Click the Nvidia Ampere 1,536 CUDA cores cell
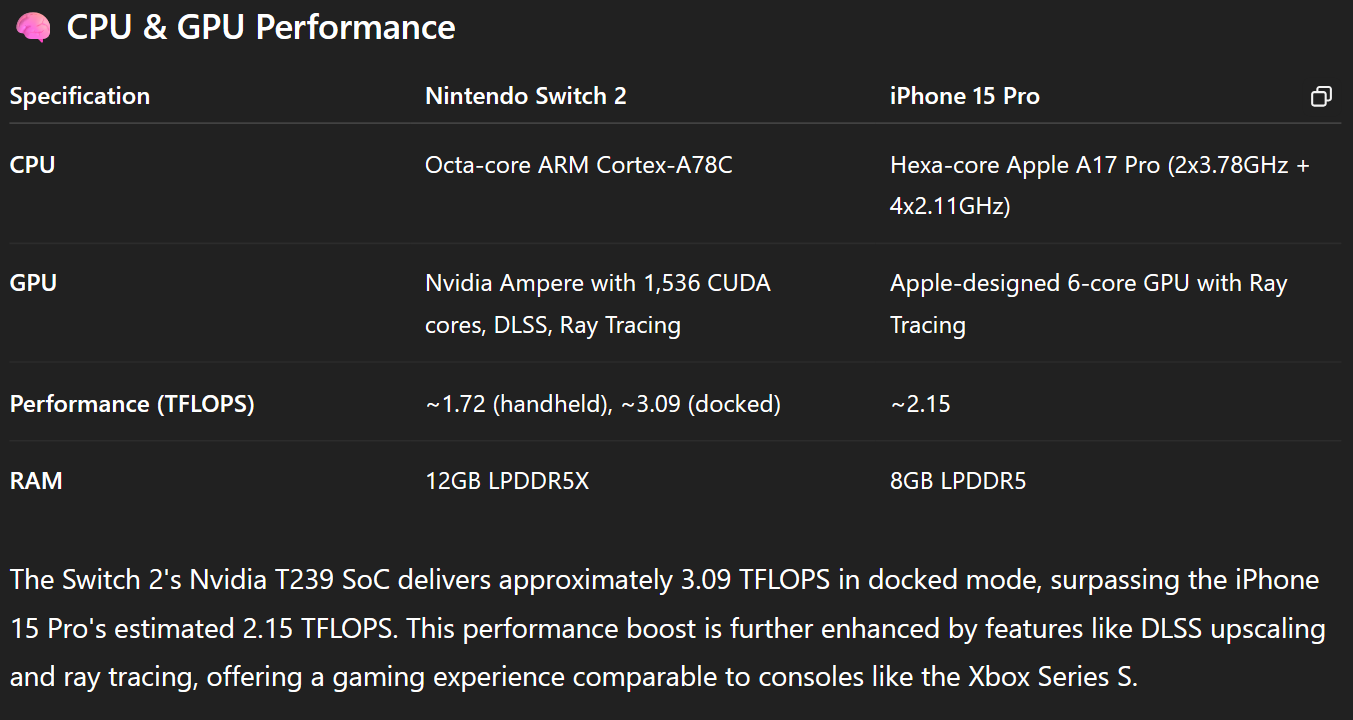1353x720 pixels. (598, 304)
